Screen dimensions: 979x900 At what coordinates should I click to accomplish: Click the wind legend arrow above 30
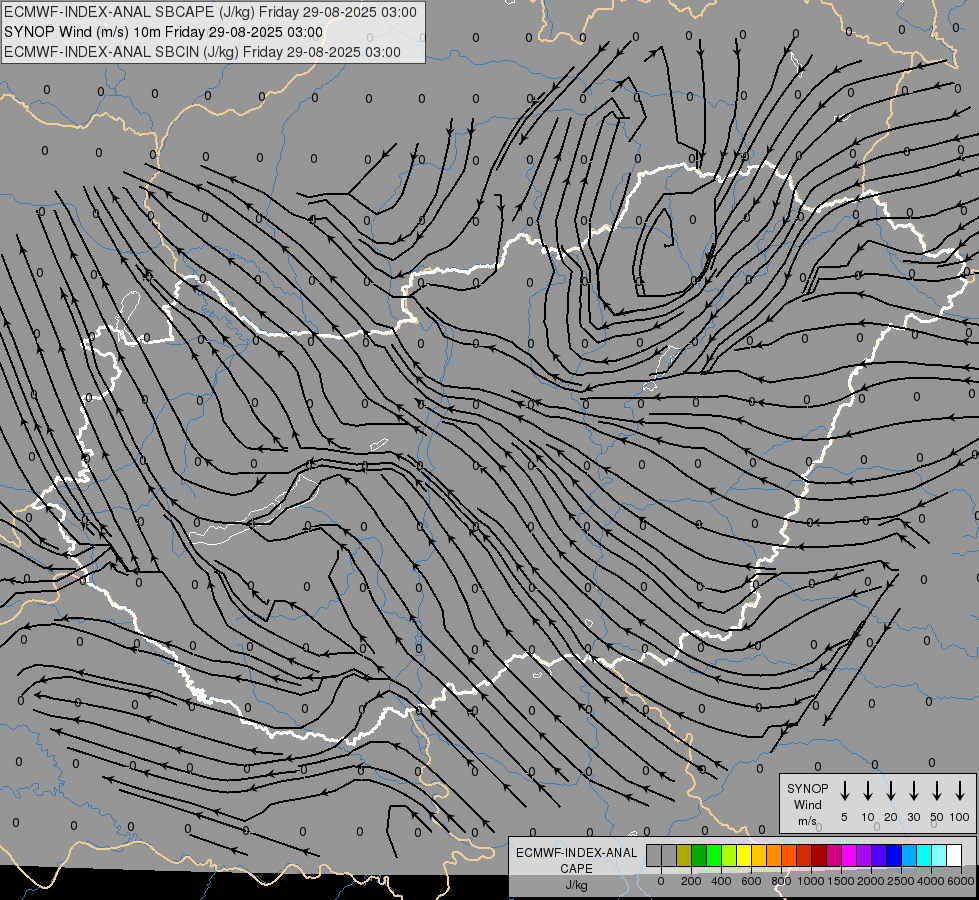[x=913, y=791]
